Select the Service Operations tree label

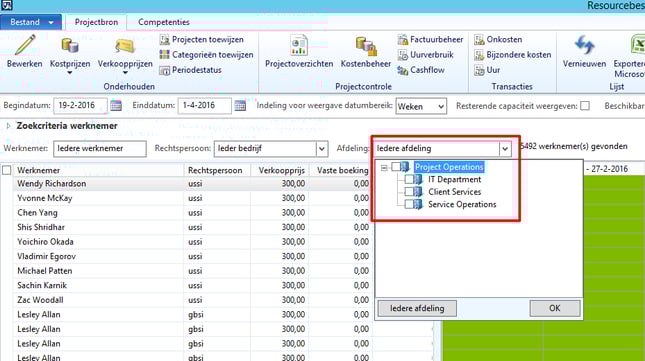pyautogui.click(x=462, y=204)
